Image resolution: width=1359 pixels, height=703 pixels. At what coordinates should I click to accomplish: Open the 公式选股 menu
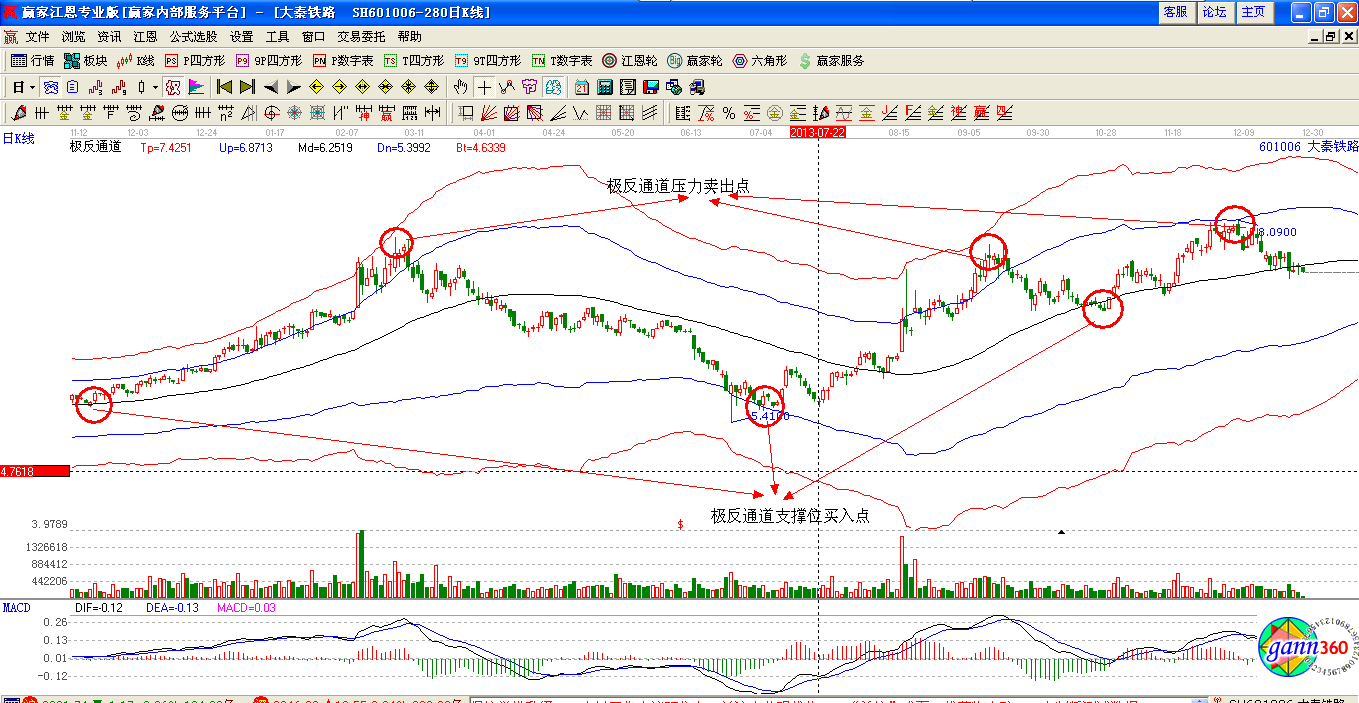tap(193, 36)
